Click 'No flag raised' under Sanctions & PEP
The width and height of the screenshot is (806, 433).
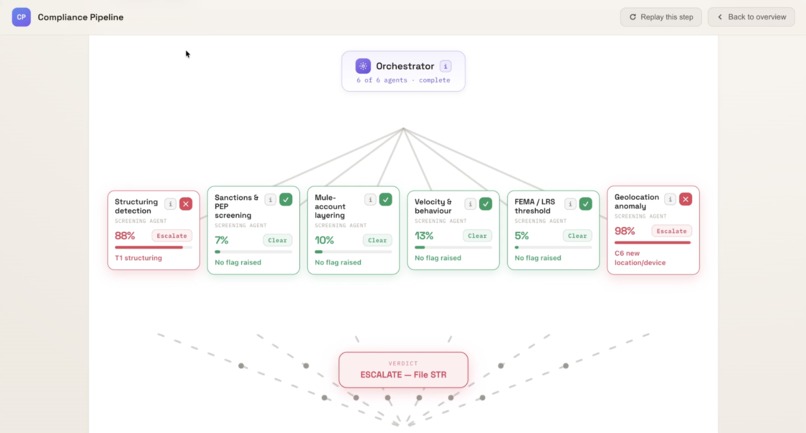pyautogui.click(x=238, y=262)
